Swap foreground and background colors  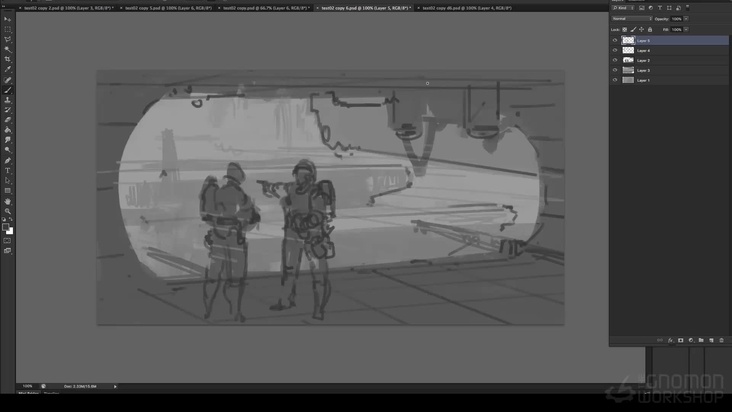pyautogui.click(x=11, y=219)
